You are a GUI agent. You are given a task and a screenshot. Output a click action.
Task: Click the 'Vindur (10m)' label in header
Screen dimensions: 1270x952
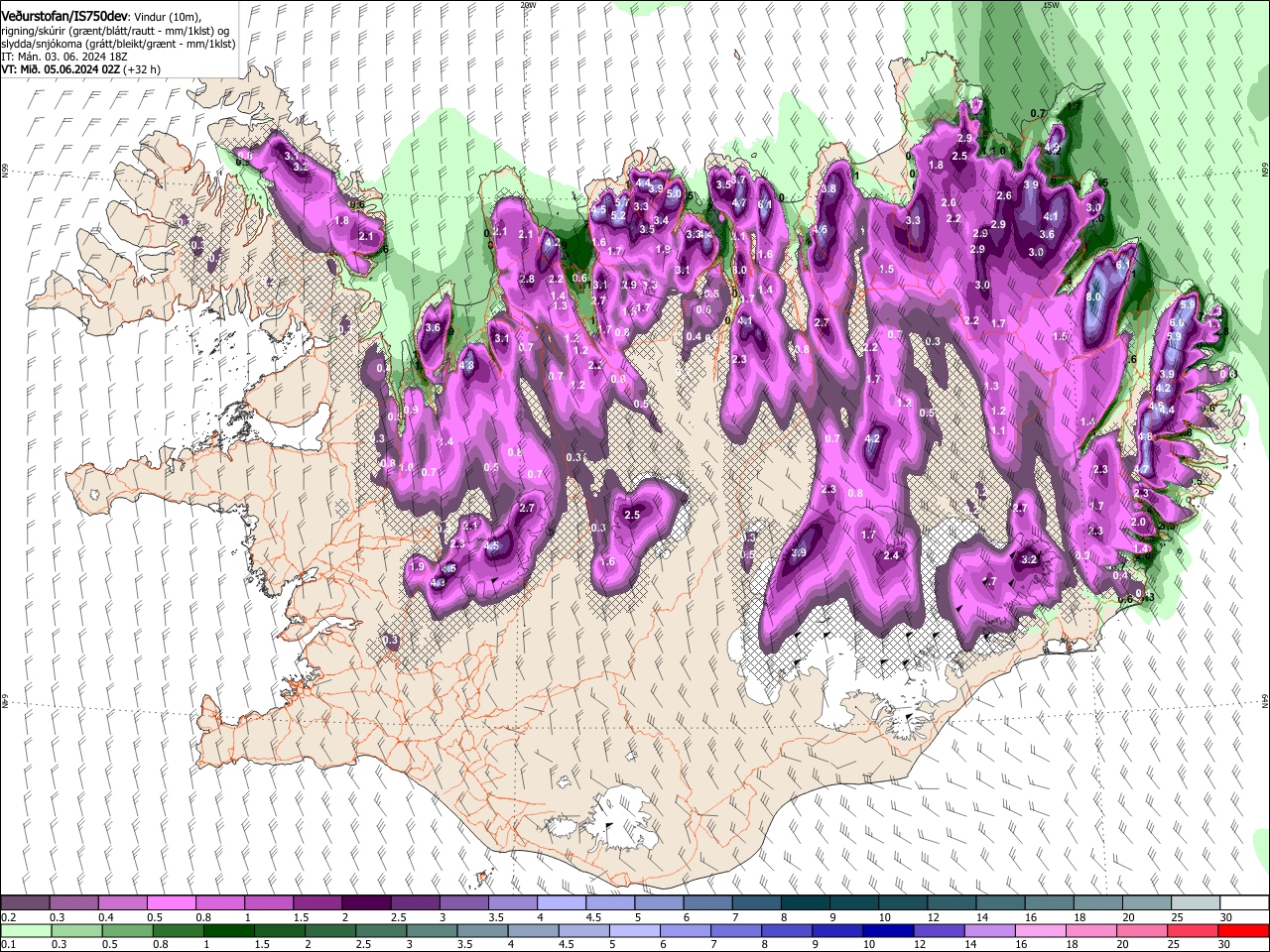(x=168, y=18)
